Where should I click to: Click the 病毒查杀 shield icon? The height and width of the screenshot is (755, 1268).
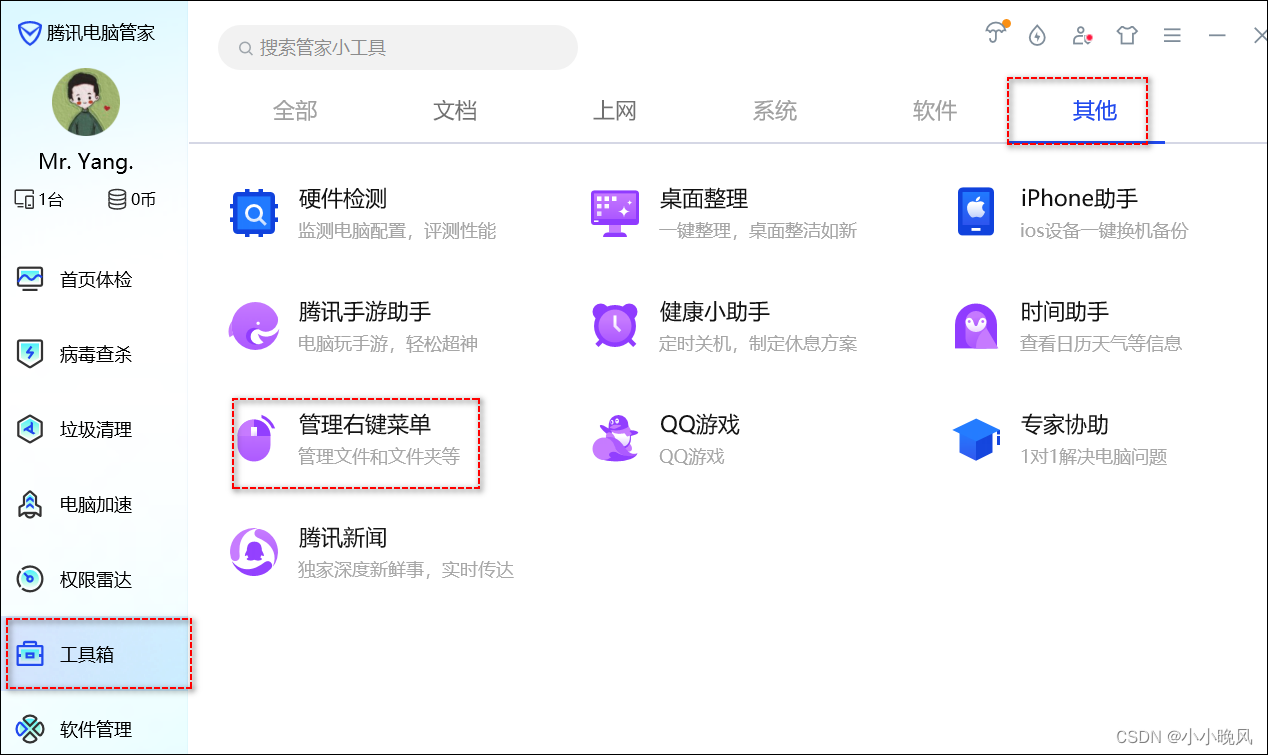pyautogui.click(x=30, y=354)
